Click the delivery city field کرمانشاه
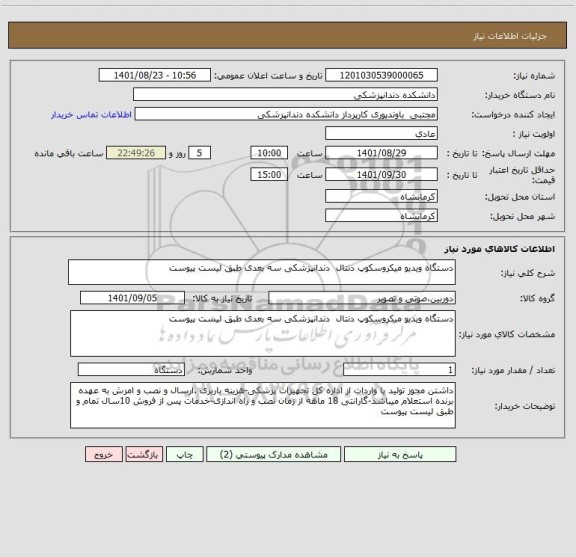Screen dimensions: 576x557 coord(381,215)
